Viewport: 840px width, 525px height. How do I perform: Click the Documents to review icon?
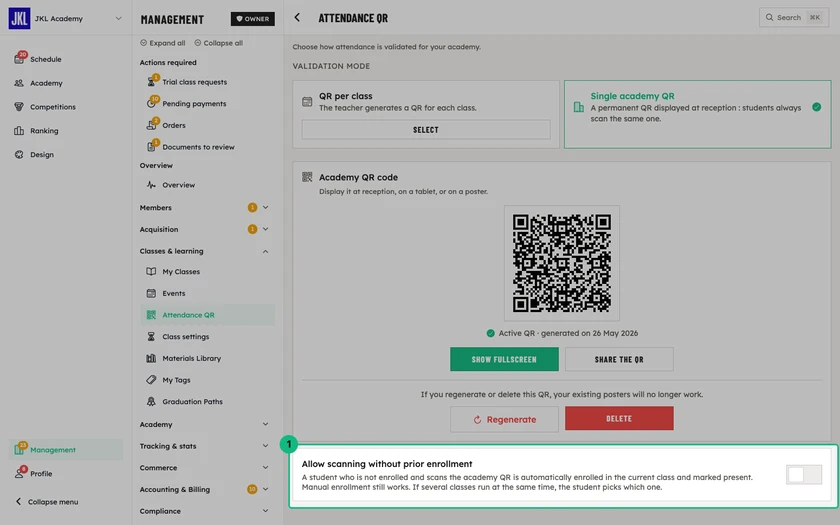[x=152, y=147]
